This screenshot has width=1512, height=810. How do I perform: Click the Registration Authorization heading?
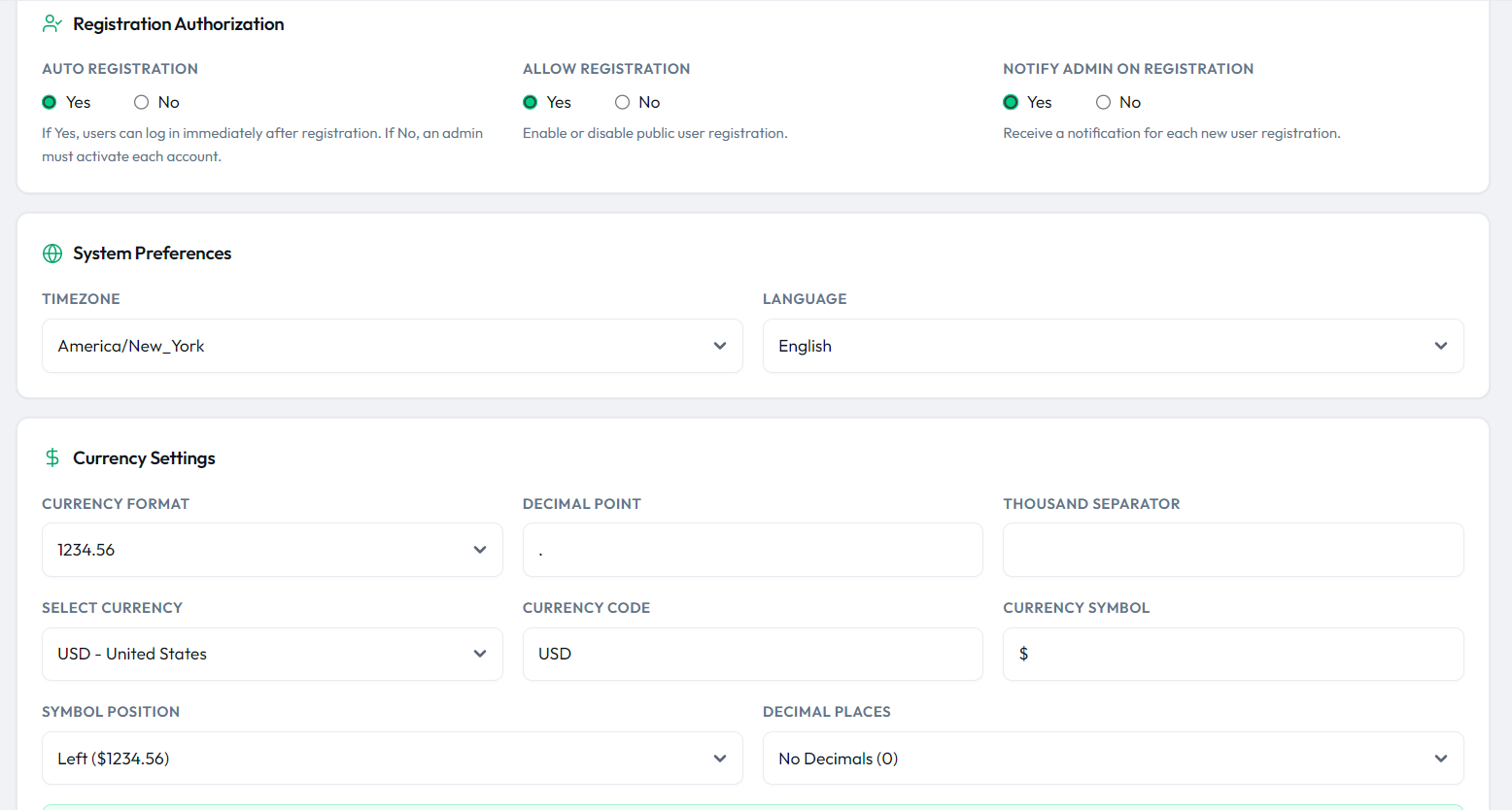point(179,24)
